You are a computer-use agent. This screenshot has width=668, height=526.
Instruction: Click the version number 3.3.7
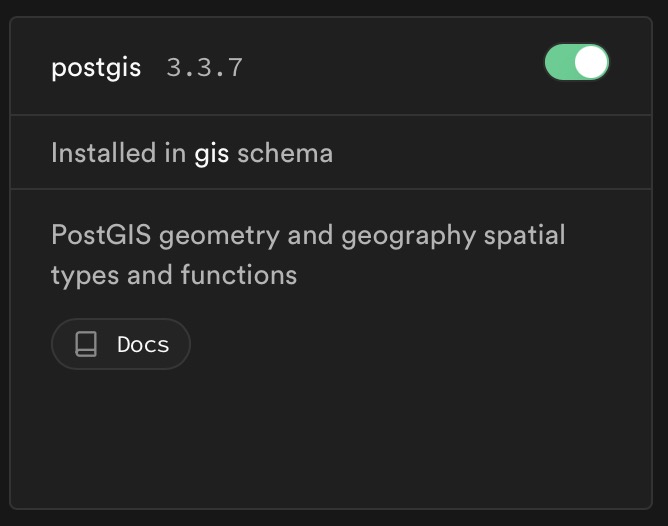point(204,69)
